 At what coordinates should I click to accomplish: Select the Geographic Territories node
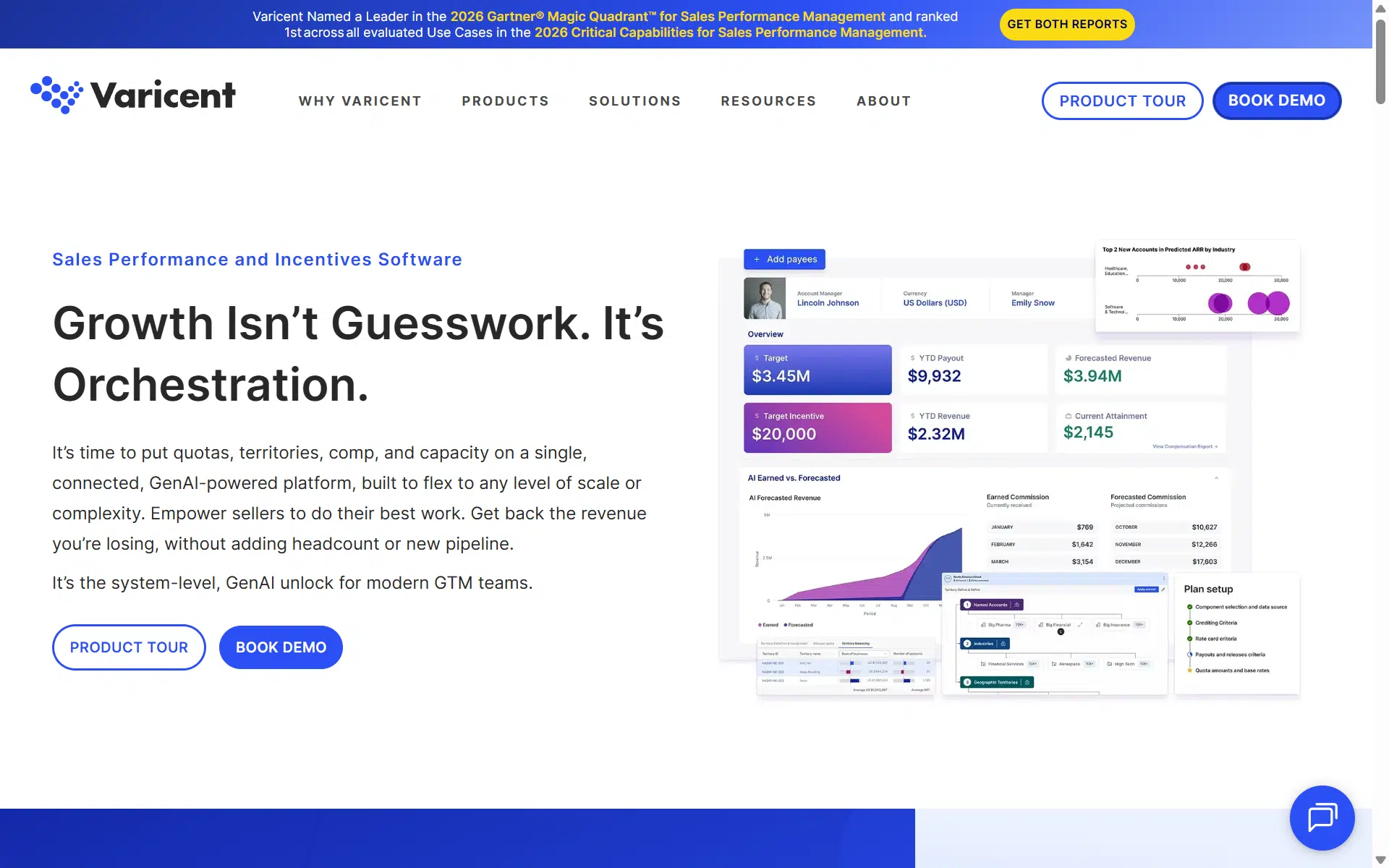[x=996, y=682]
